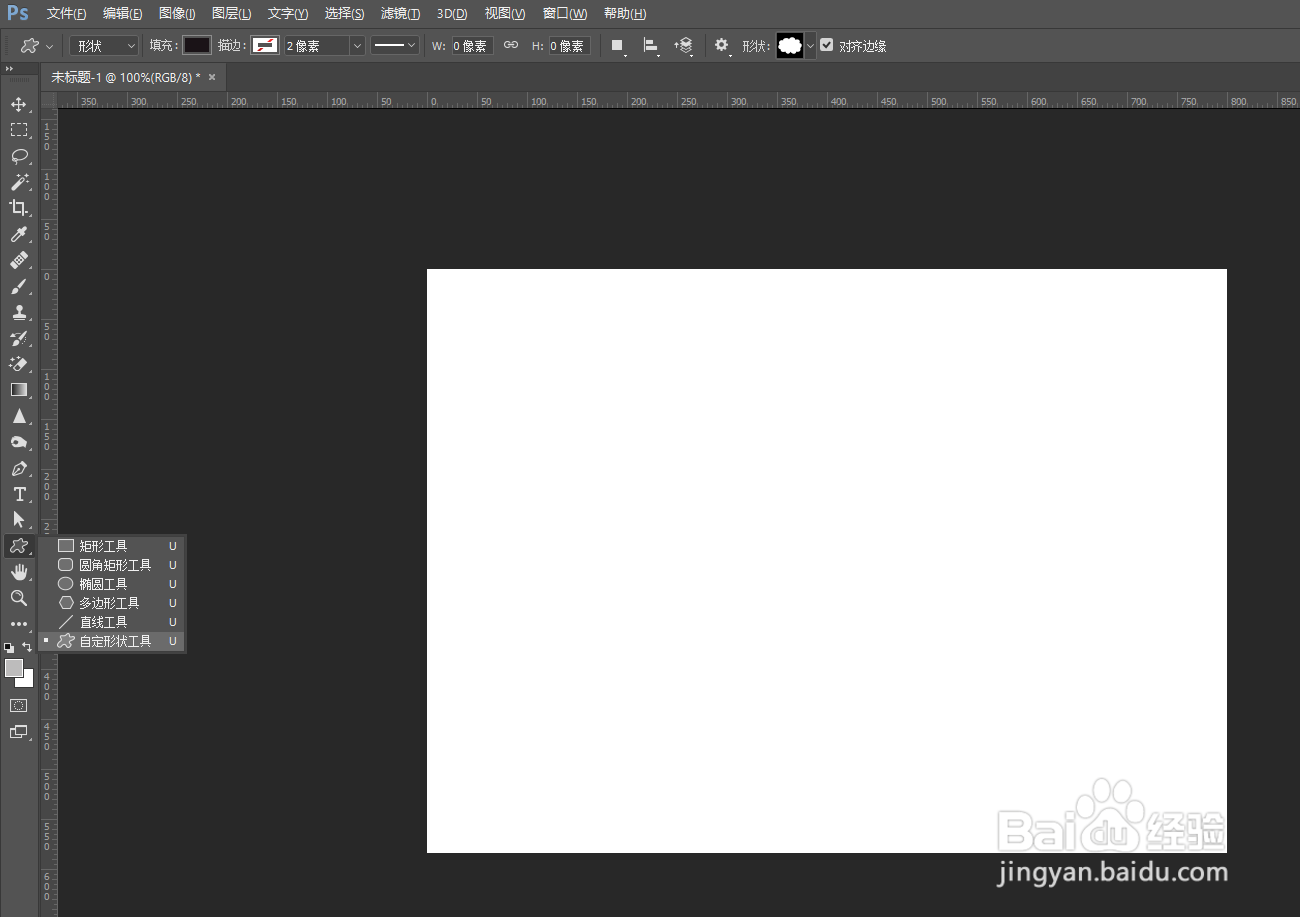Image resolution: width=1300 pixels, height=917 pixels.
Task: Choose 圆角矩形工具 from the flyout
Action: 111,565
